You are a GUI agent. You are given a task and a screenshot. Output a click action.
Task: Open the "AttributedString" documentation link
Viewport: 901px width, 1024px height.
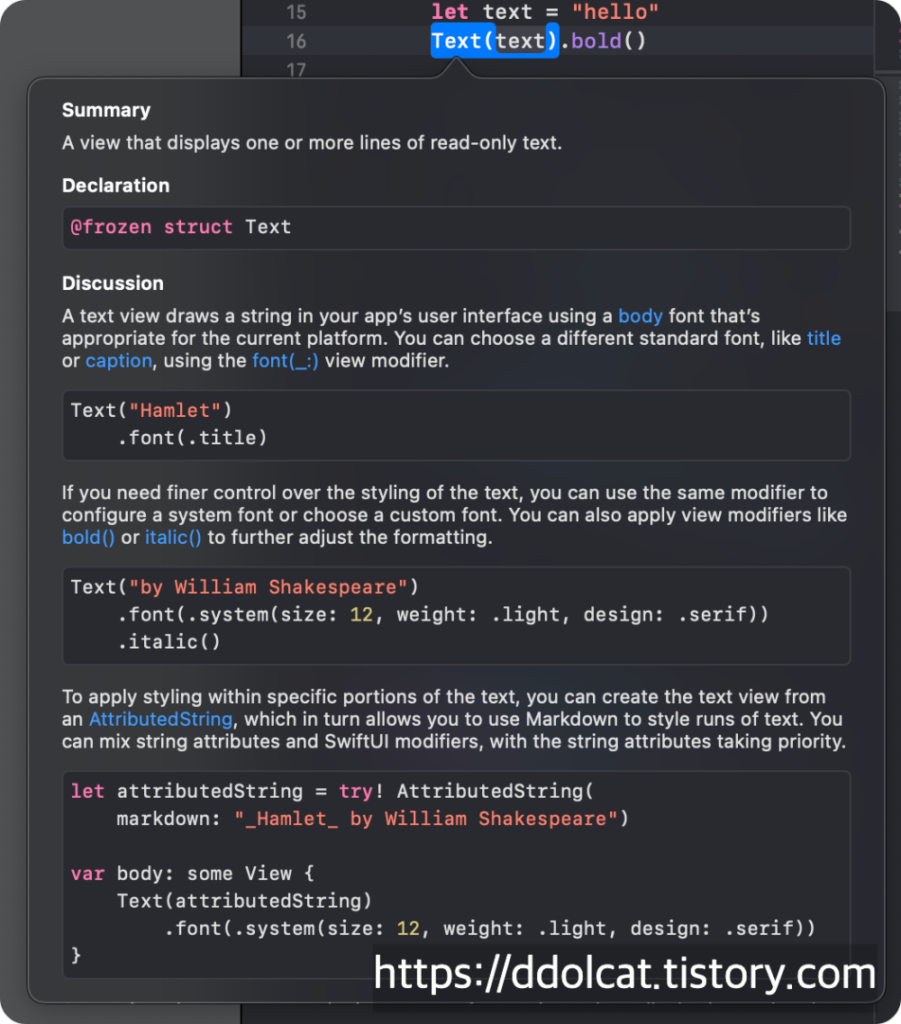161,719
